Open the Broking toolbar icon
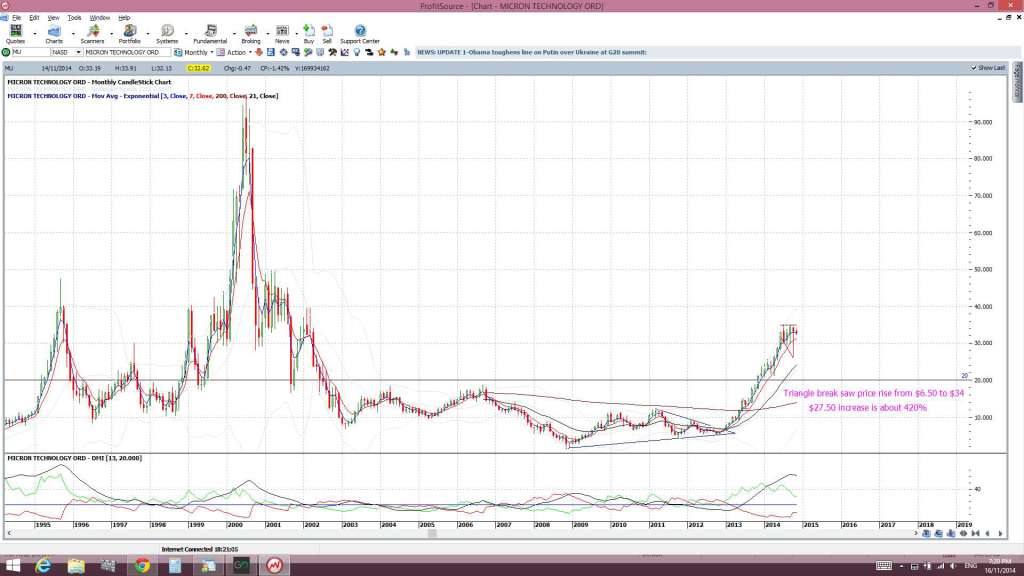1024x576 pixels. click(x=251, y=33)
